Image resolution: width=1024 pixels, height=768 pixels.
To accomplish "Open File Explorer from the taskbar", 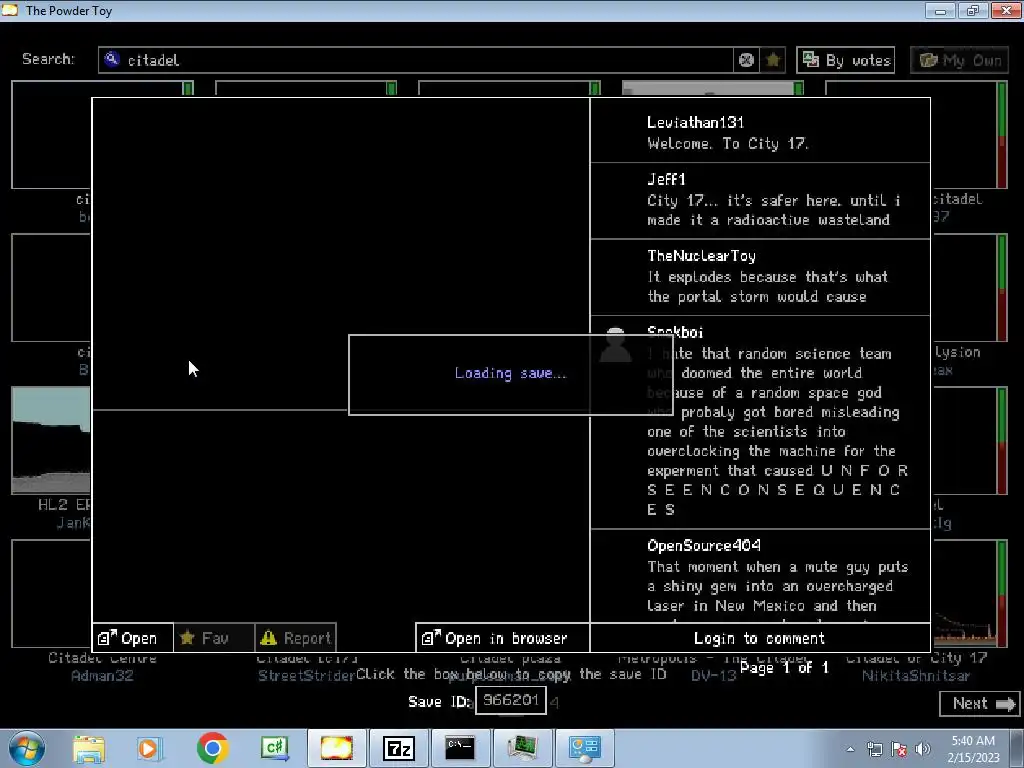I will tap(89, 748).
